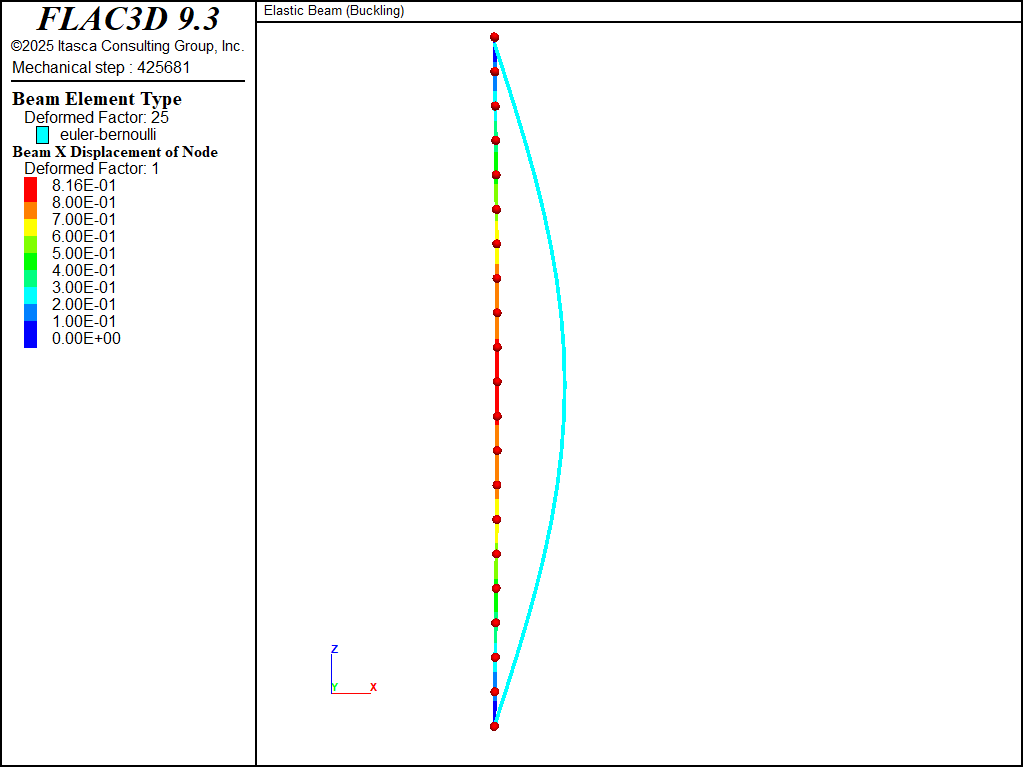Select the cyan euler-bernoulli legend swatch
This screenshot has height=768, width=1024.
click(x=43, y=134)
